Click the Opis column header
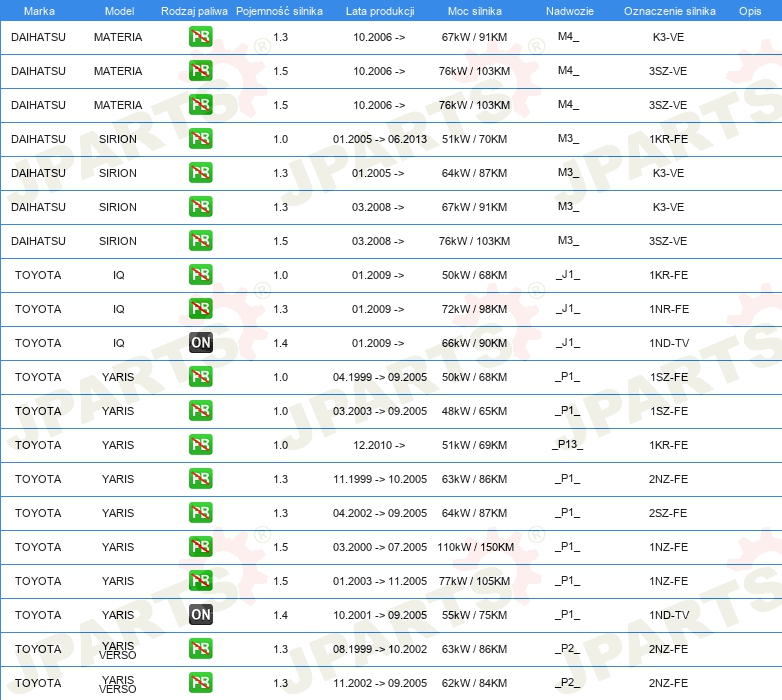Image resolution: width=782 pixels, height=700 pixels. (x=750, y=11)
